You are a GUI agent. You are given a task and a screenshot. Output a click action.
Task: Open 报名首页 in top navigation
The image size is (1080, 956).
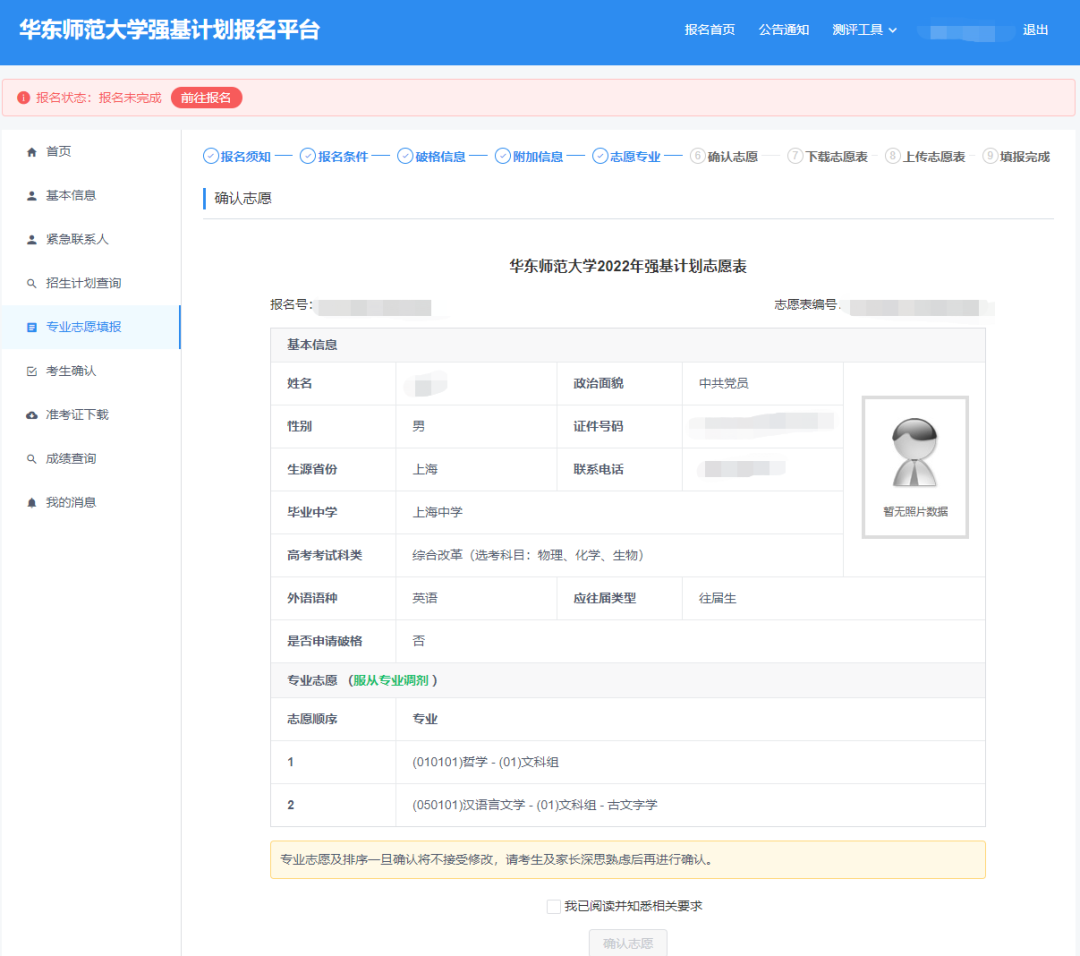coord(709,30)
